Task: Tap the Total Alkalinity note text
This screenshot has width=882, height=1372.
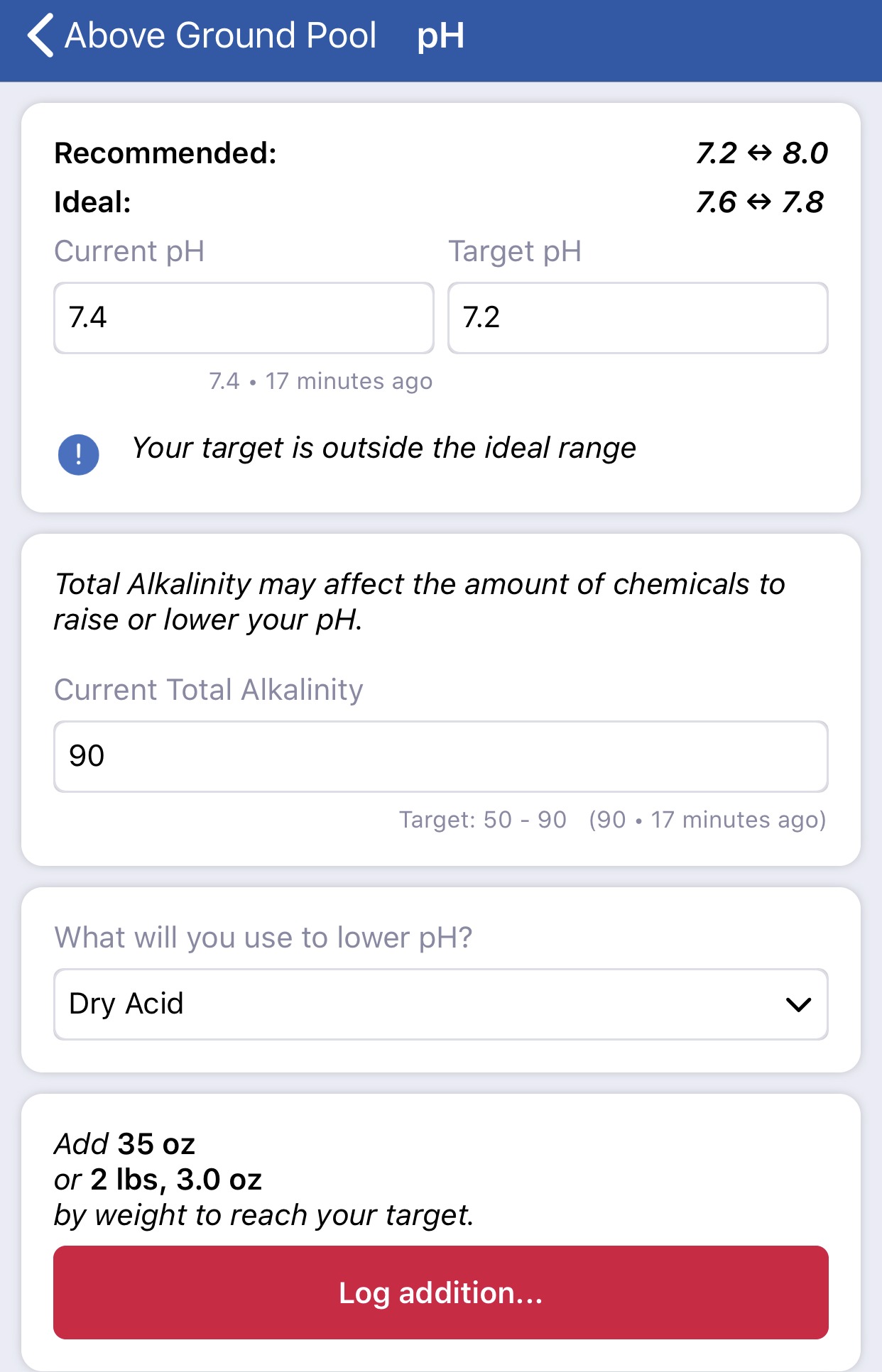Action: pyautogui.click(x=420, y=602)
